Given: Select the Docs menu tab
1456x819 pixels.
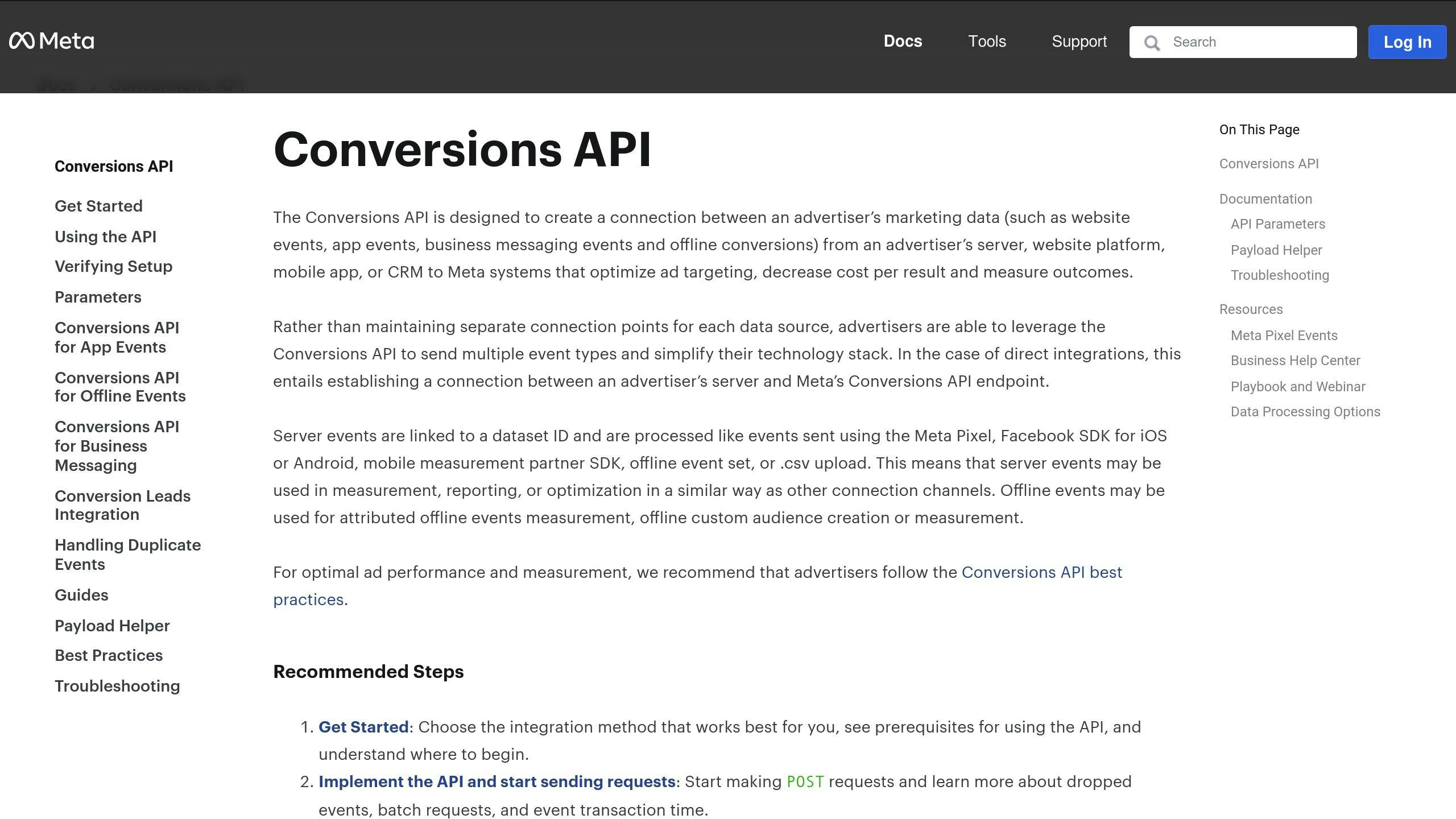Looking at the screenshot, I should click(902, 41).
